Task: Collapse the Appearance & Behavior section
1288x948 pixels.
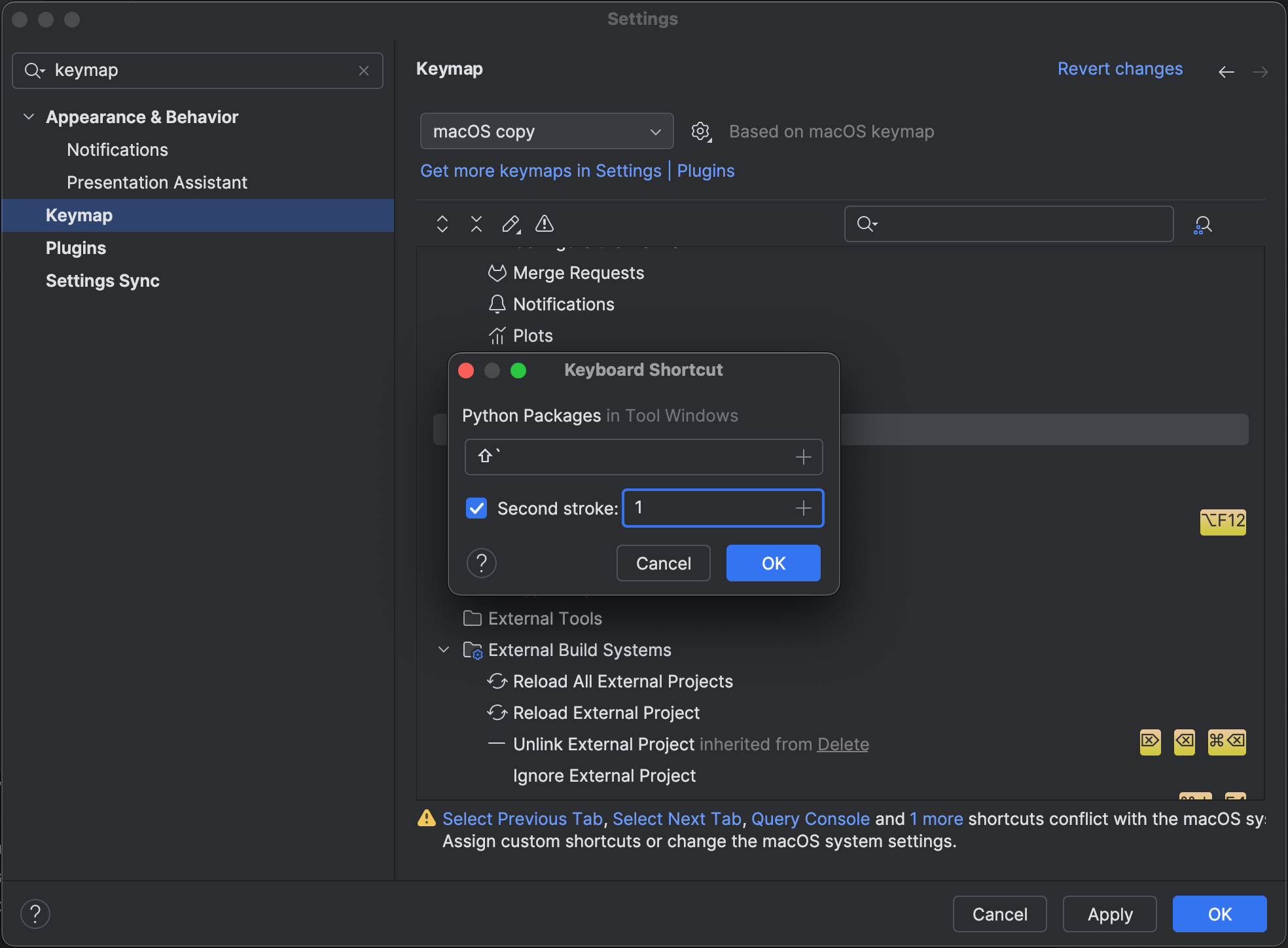Action: [28, 117]
